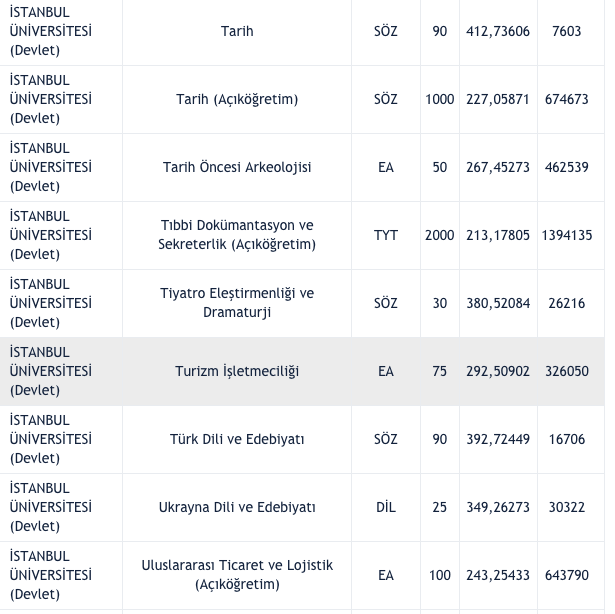Click the ranking value 7603
Viewport: 615px width, 614px height.
coord(567,31)
